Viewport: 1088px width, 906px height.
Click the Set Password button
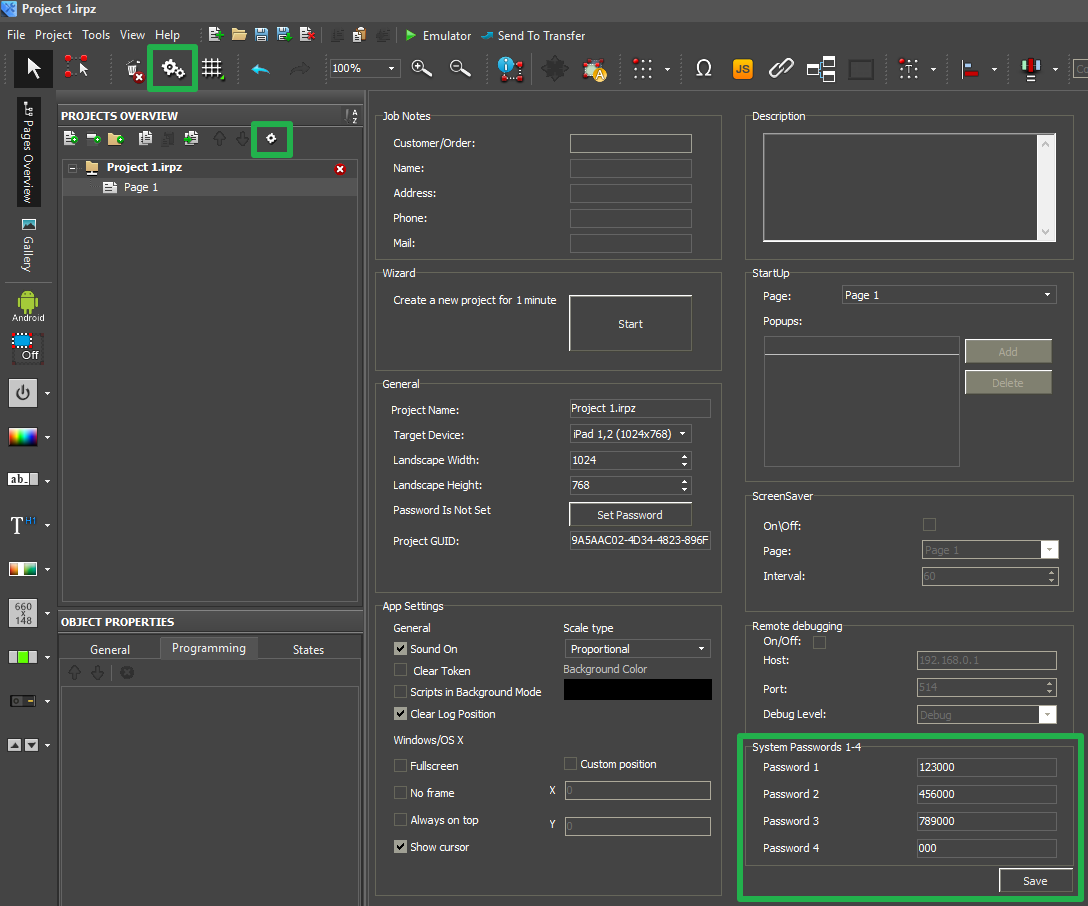pos(629,515)
